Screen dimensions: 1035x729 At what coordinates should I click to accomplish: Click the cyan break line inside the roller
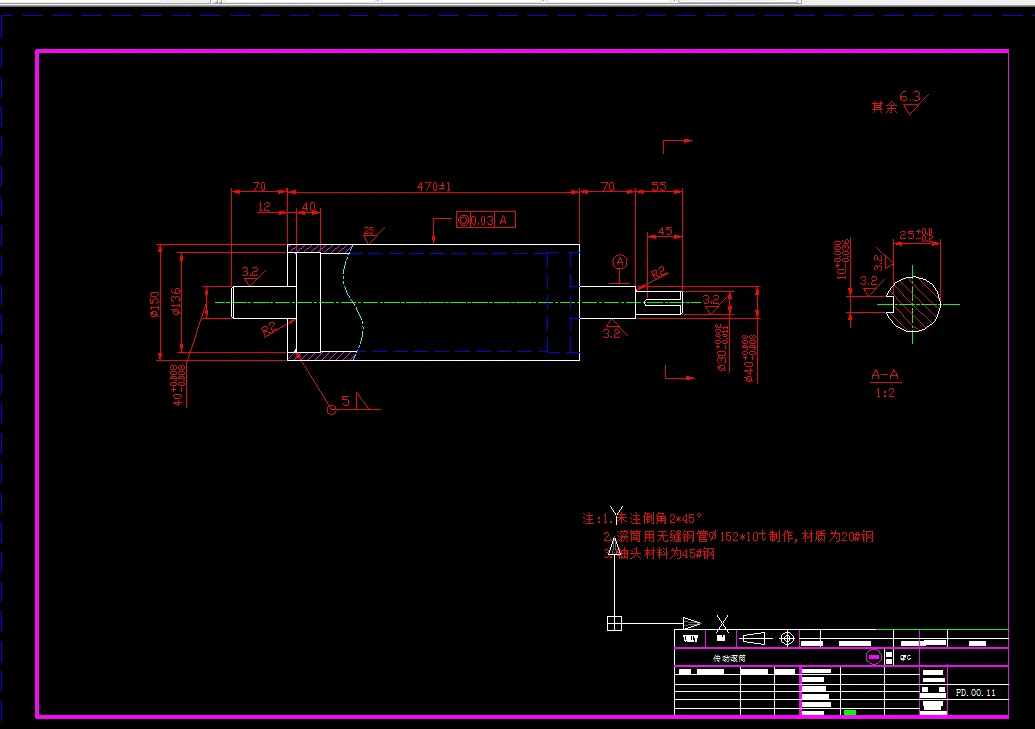coord(353,303)
